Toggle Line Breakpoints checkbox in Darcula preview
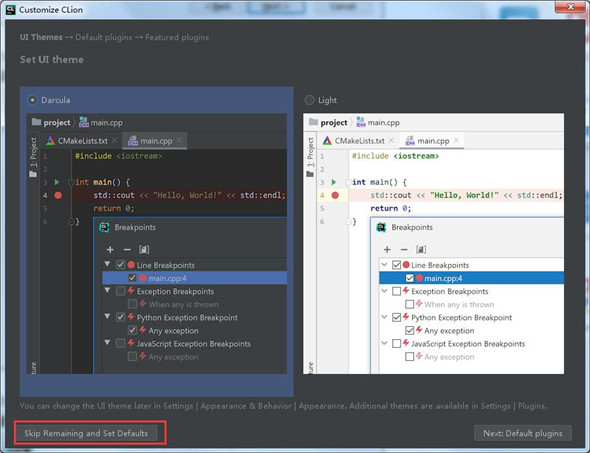Image resolution: width=590 pixels, height=453 pixels. click(x=120, y=265)
